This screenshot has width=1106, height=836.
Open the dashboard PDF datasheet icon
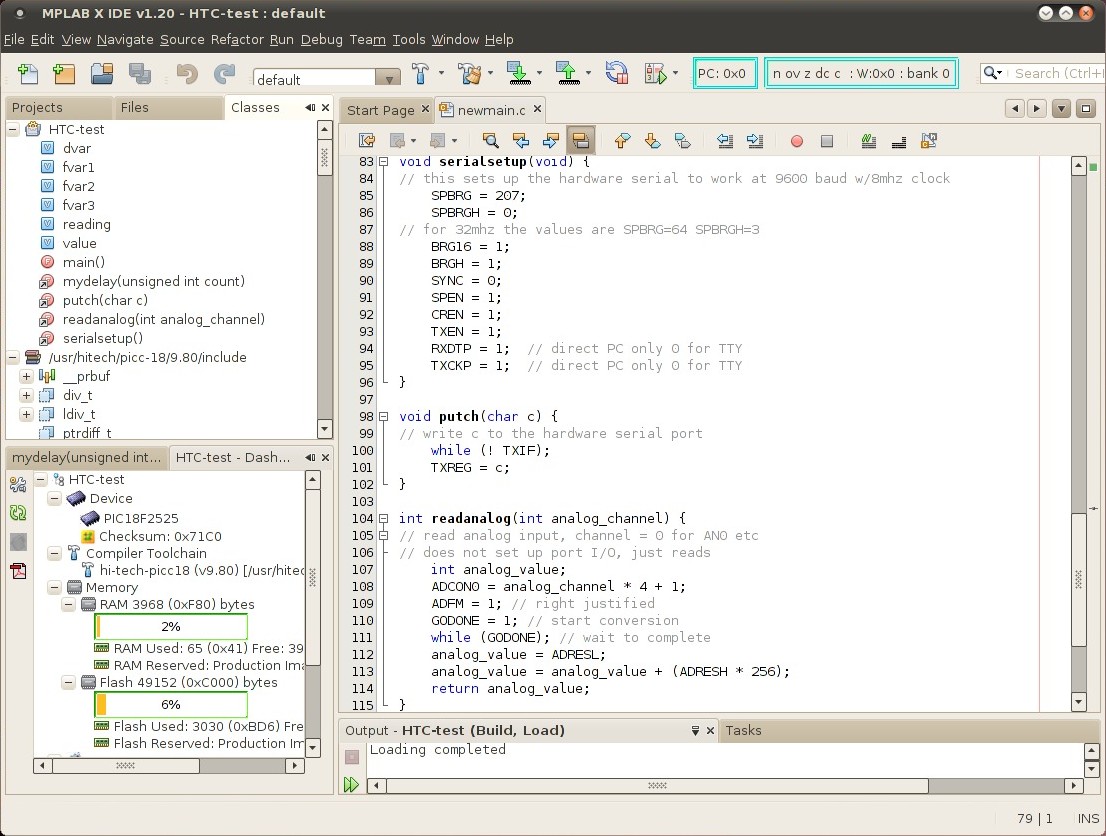(x=18, y=570)
